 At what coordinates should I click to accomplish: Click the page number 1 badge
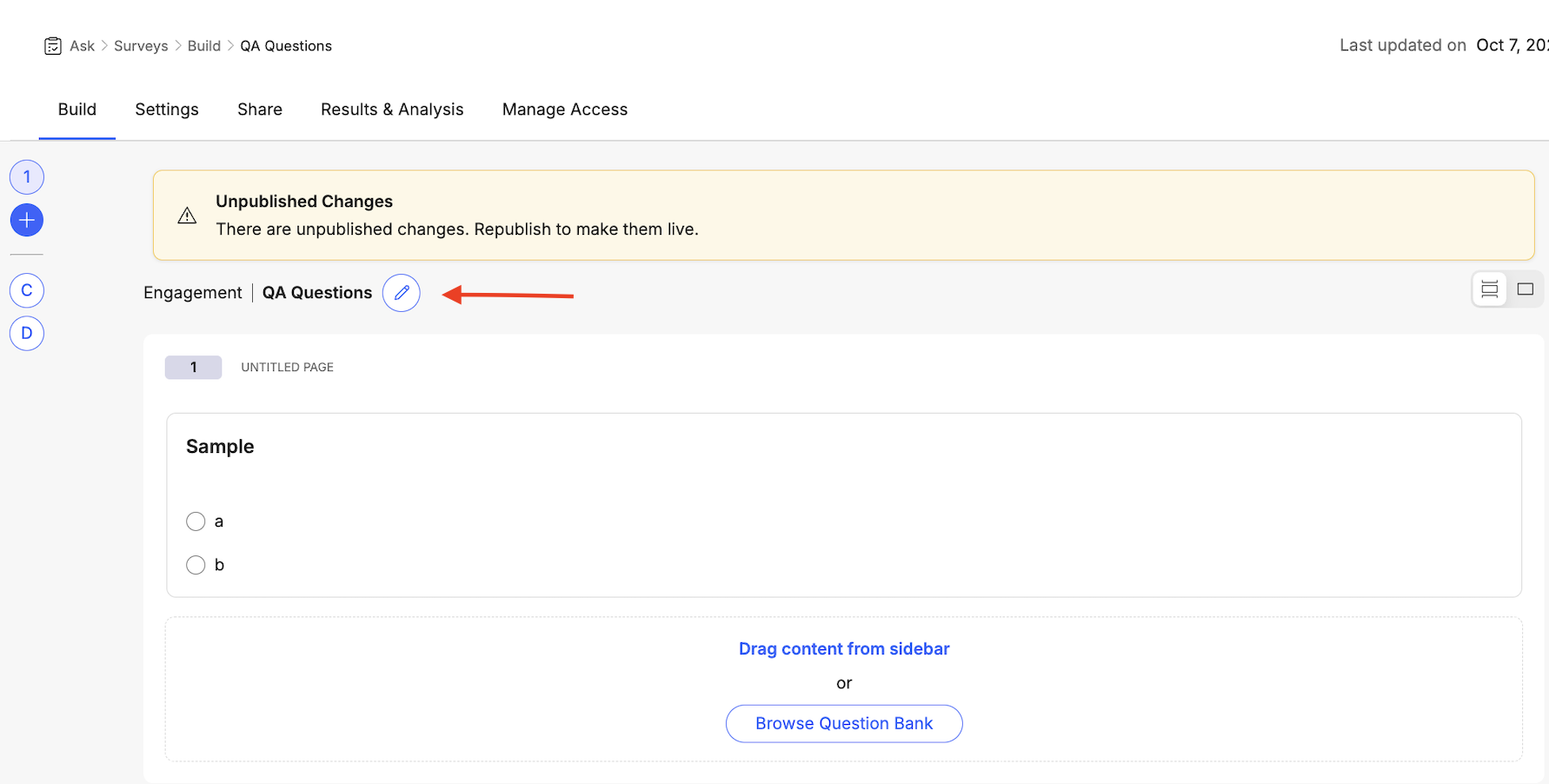(x=193, y=368)
